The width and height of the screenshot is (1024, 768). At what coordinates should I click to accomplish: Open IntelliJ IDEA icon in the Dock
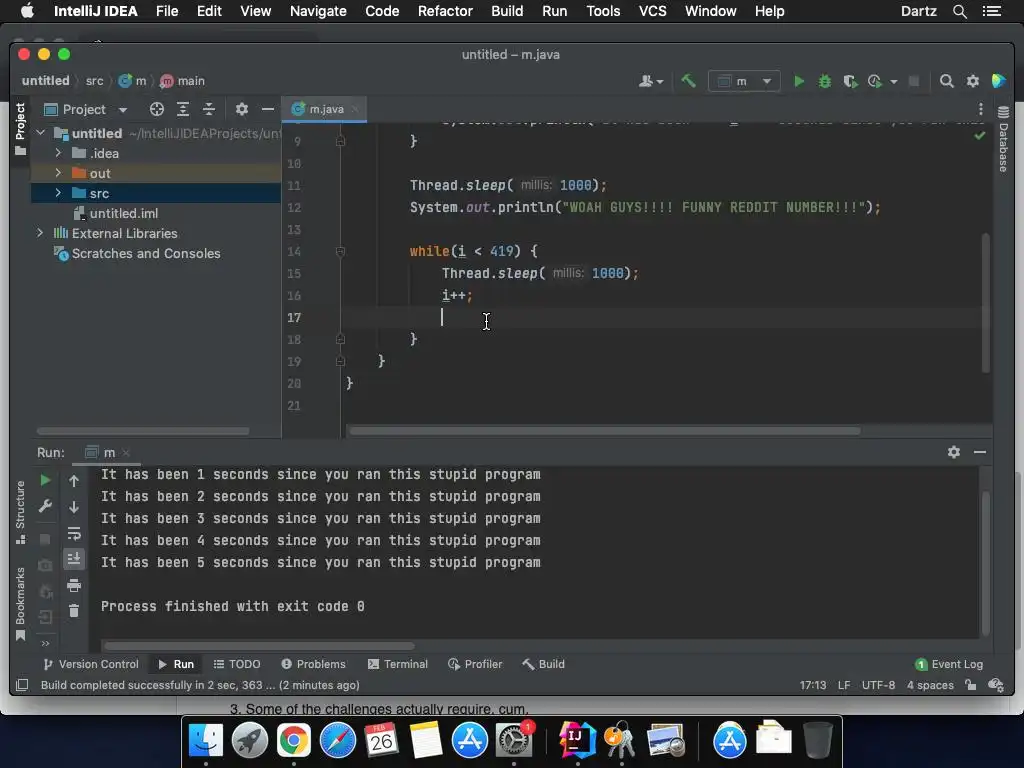click(577, 741)
